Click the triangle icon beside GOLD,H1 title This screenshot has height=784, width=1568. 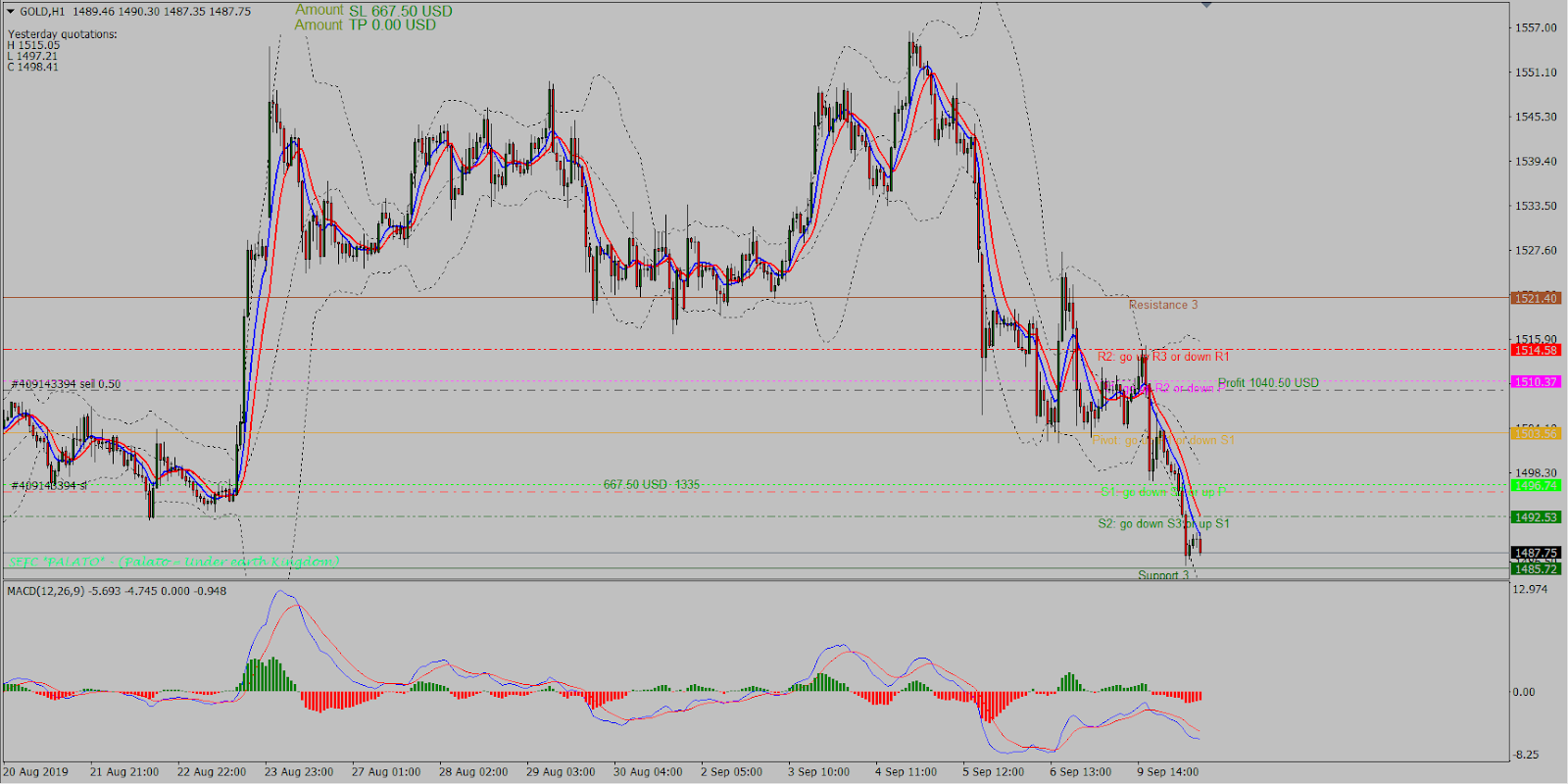(11, 12)
